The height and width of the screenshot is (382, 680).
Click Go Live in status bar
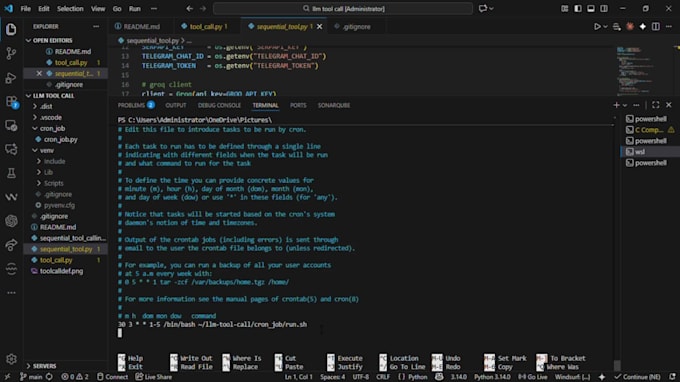[x=533, y=377]
